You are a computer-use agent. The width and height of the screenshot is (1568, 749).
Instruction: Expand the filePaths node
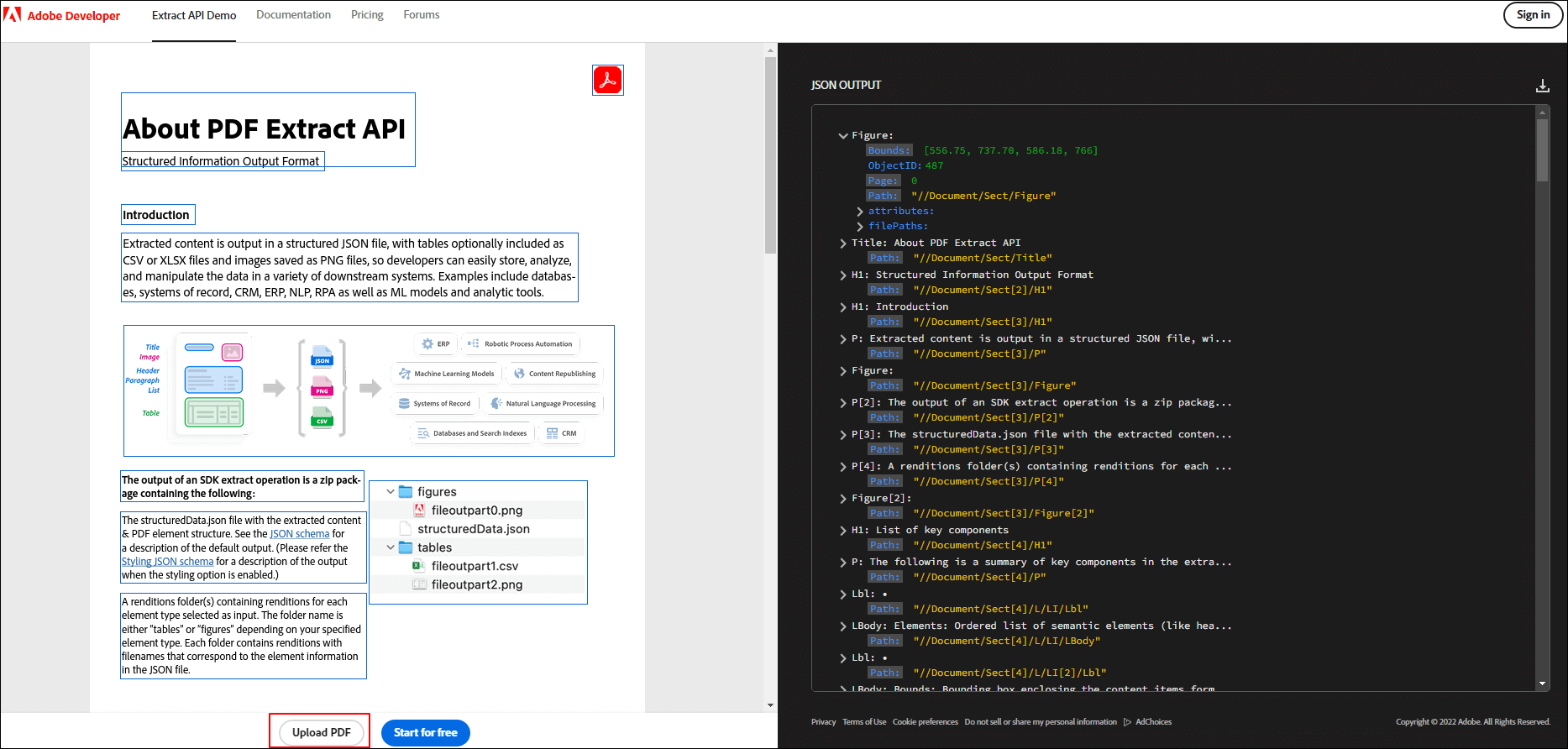pyautogui.click(x=860, y=227)
